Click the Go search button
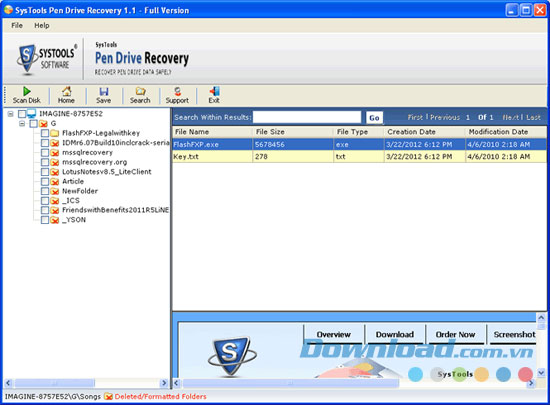The image size is (550, 405). [374, 117]
